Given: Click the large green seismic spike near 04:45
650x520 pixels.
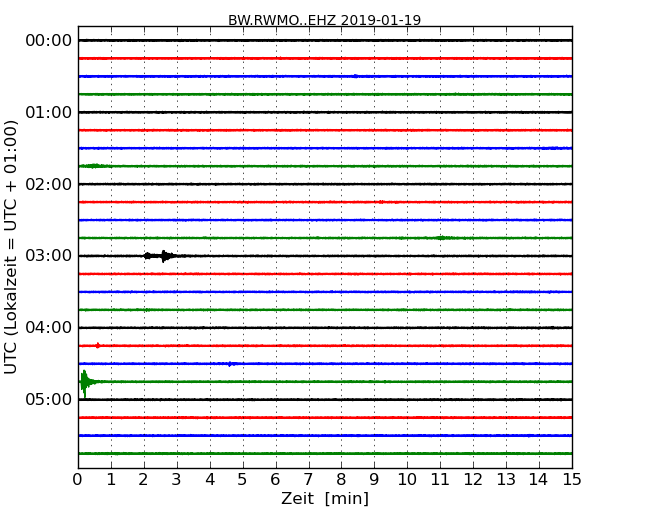Looking at the screenshot, I should [85, 383].
